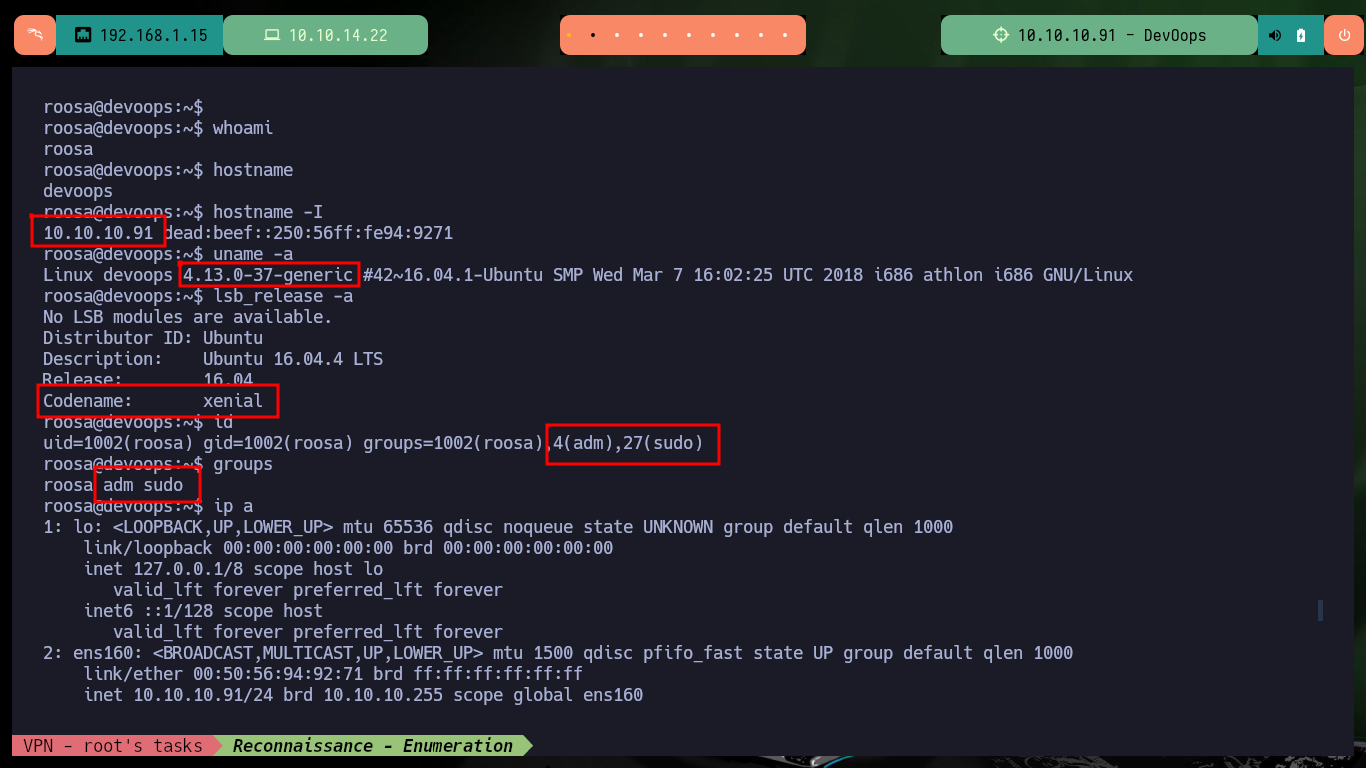Click the "lsb_release -a" command
Image resolution: width=1366 pixels, height=768 pixels.
tap(283, 296)
